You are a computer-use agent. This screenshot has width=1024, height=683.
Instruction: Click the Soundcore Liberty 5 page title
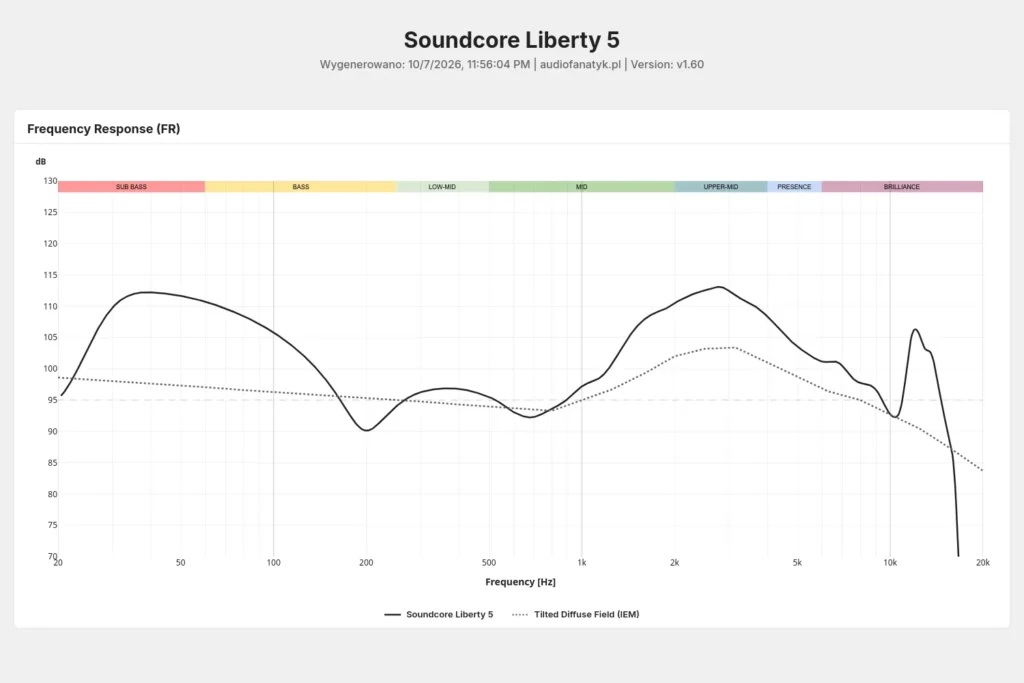pyautogui.click(x=511, y=40)
